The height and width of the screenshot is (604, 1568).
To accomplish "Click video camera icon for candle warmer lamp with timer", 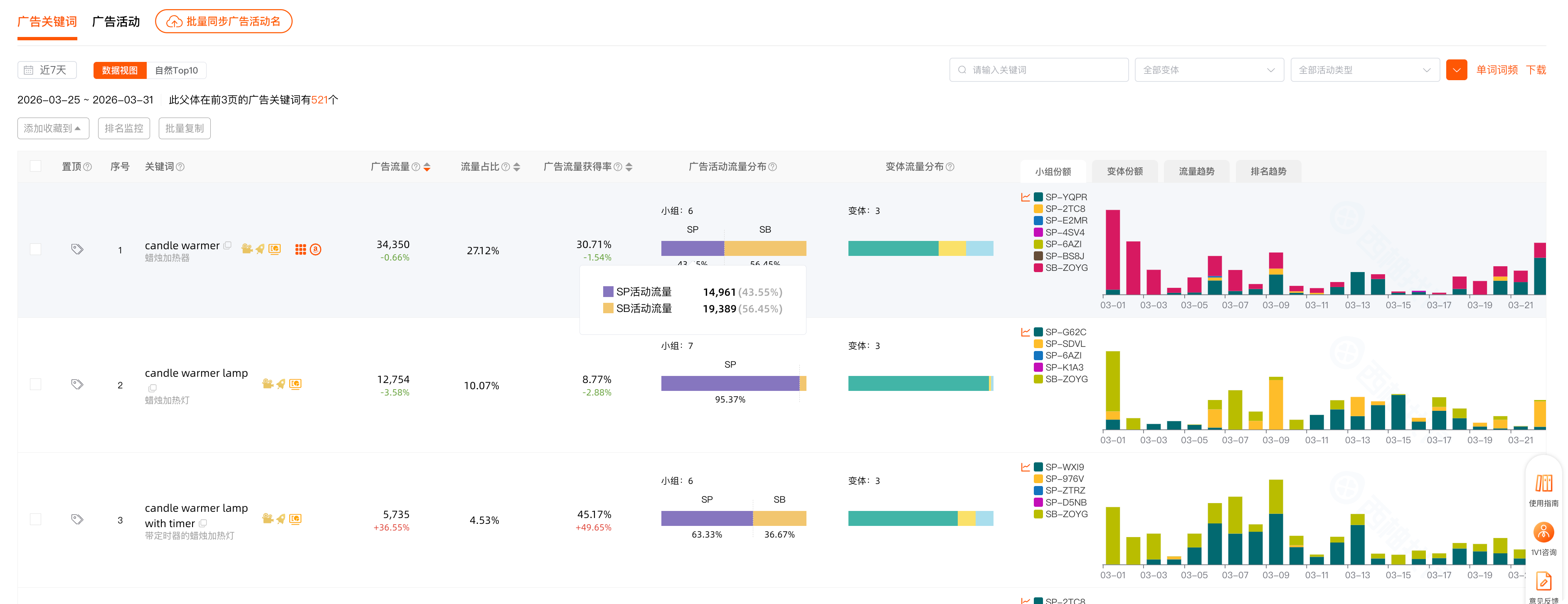I will click(x=267, y=519).
